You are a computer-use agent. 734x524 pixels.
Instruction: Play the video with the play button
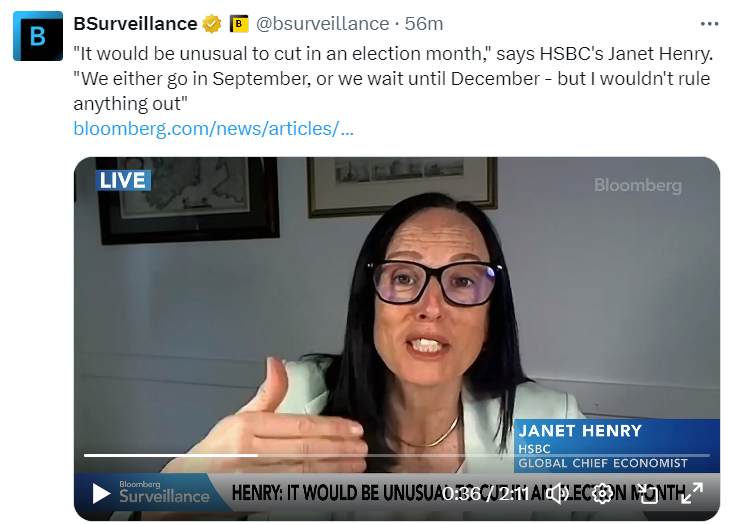(x=101, y=494)
